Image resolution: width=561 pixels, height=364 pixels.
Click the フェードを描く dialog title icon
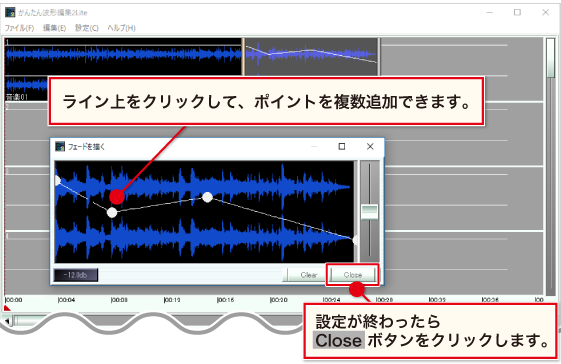pyautogui.click(x=60, y=146)
